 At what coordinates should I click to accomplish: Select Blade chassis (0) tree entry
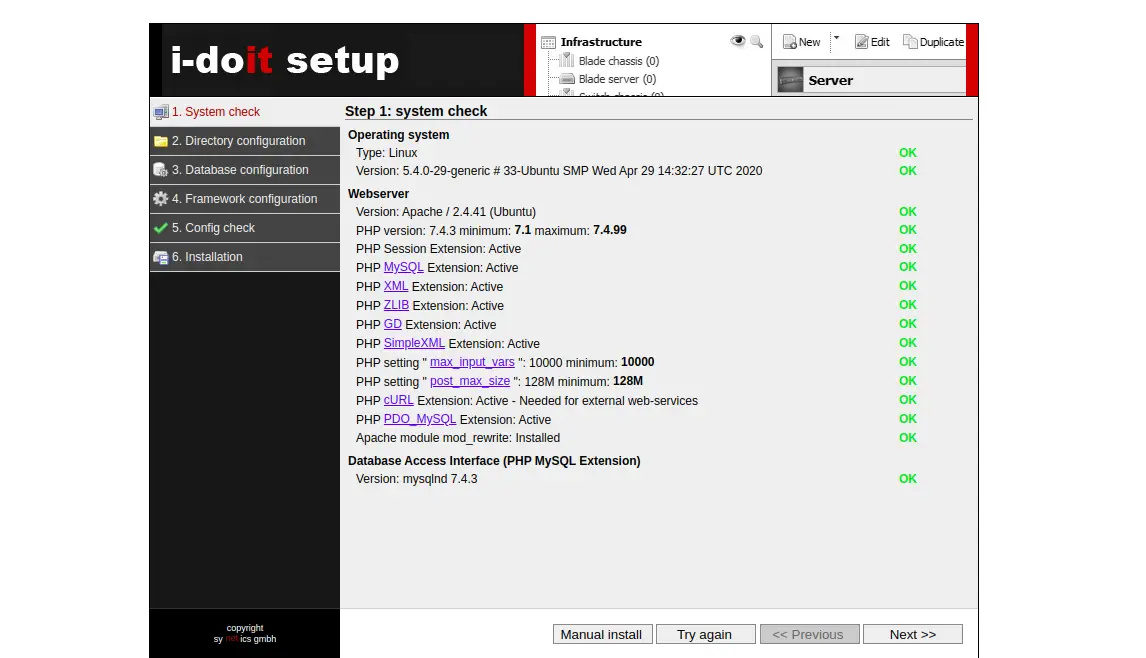click(618, 61)
